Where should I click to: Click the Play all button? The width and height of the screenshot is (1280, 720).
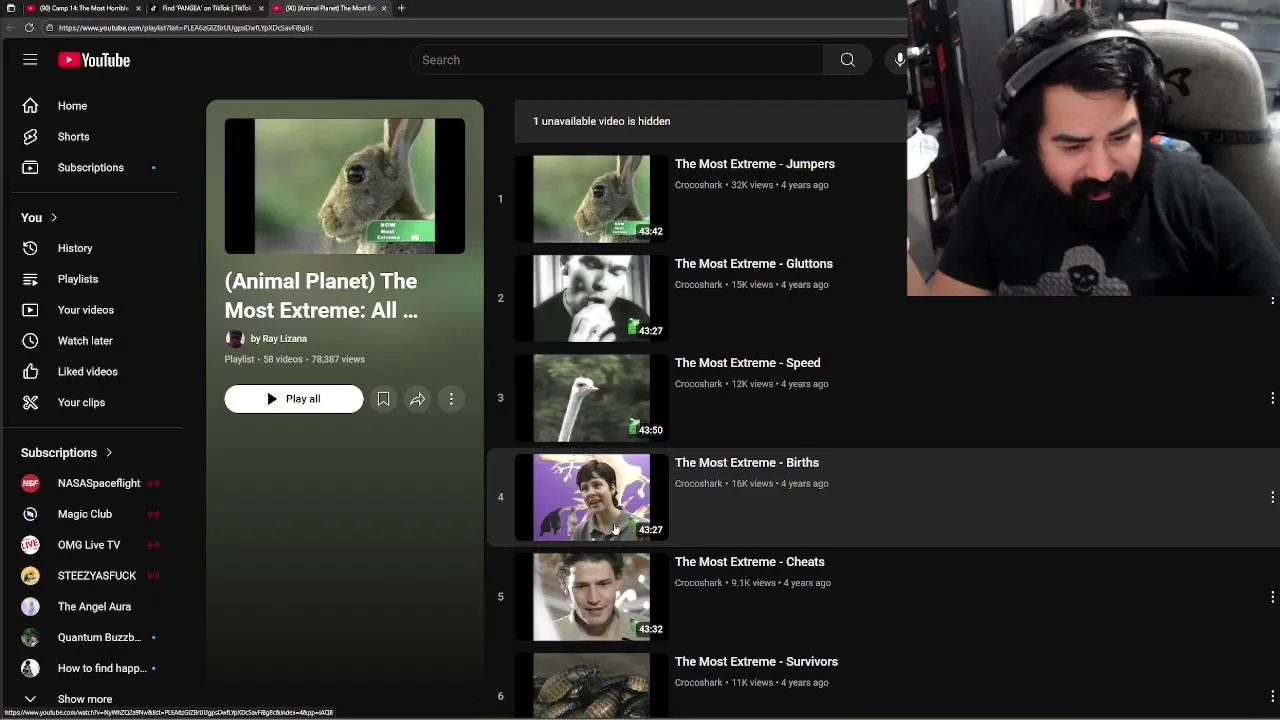pos(294,399)
